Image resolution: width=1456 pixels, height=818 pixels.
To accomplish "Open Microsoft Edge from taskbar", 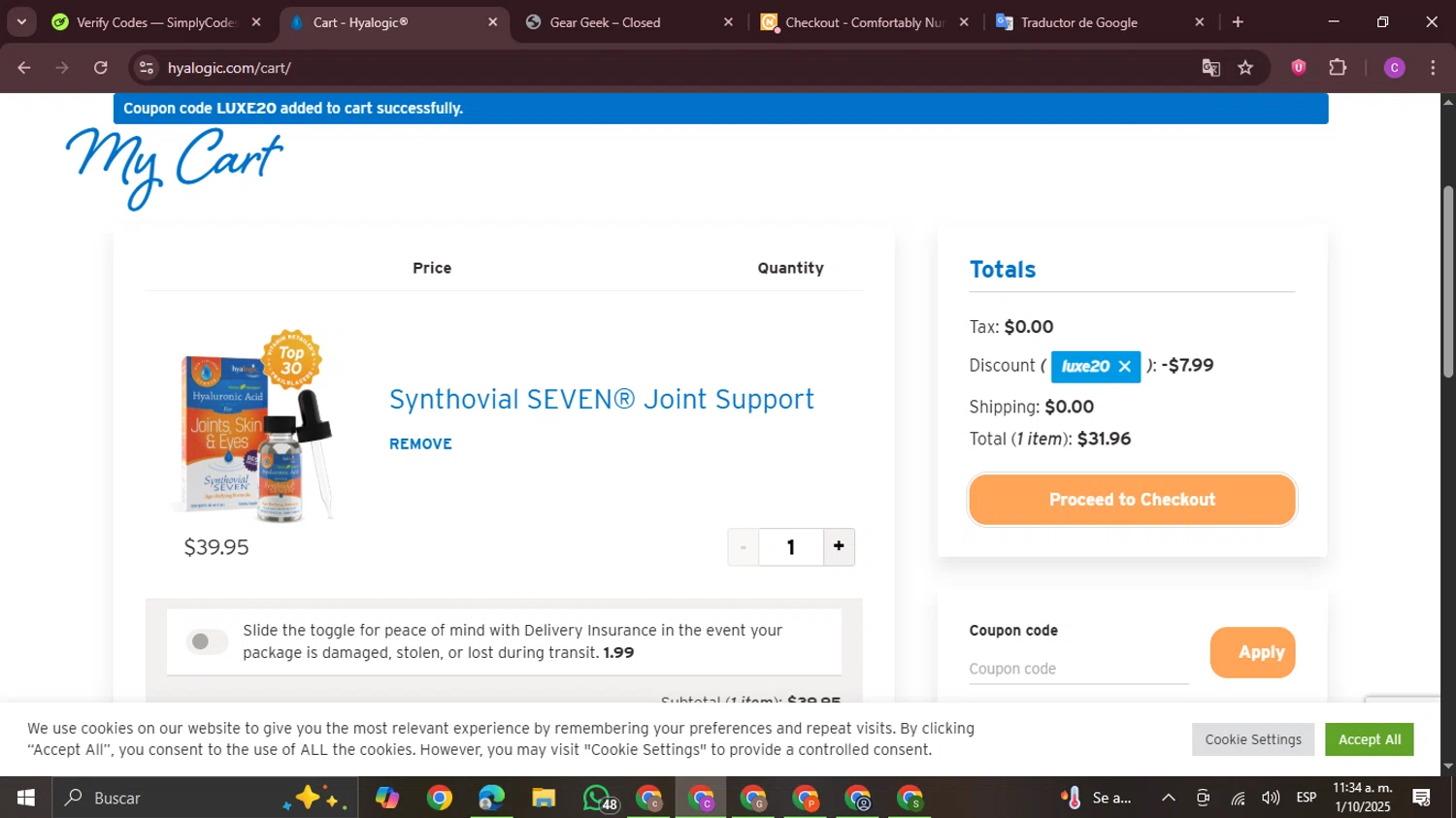I will click(491, 798).
